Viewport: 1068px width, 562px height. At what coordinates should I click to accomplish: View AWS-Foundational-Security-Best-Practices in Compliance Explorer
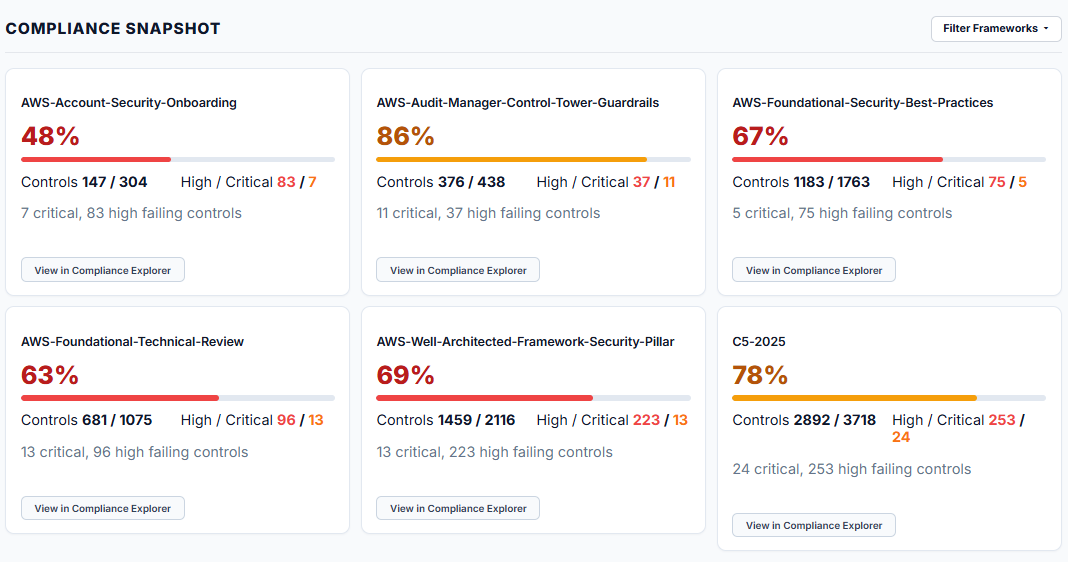click(814, 270)
